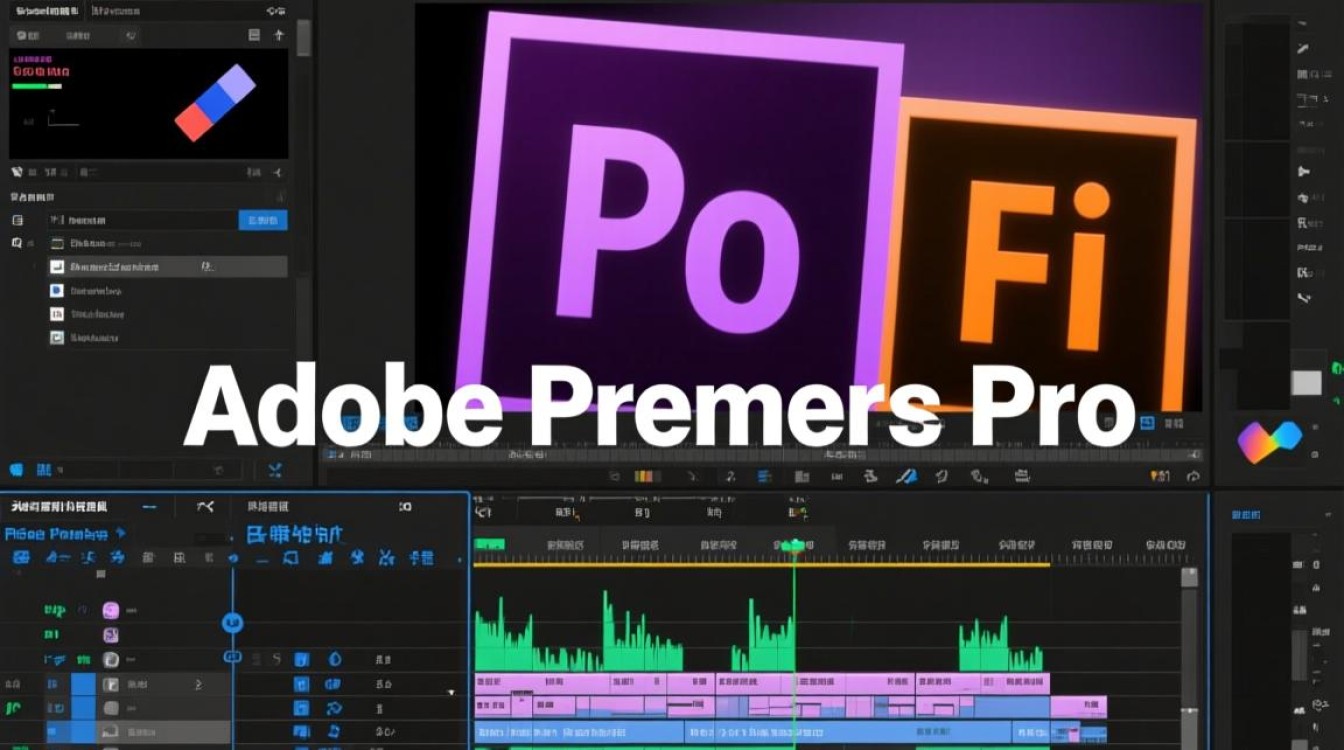Click the blue lines icon in the monitor toolbar
1344x750 pixels.
765,477
